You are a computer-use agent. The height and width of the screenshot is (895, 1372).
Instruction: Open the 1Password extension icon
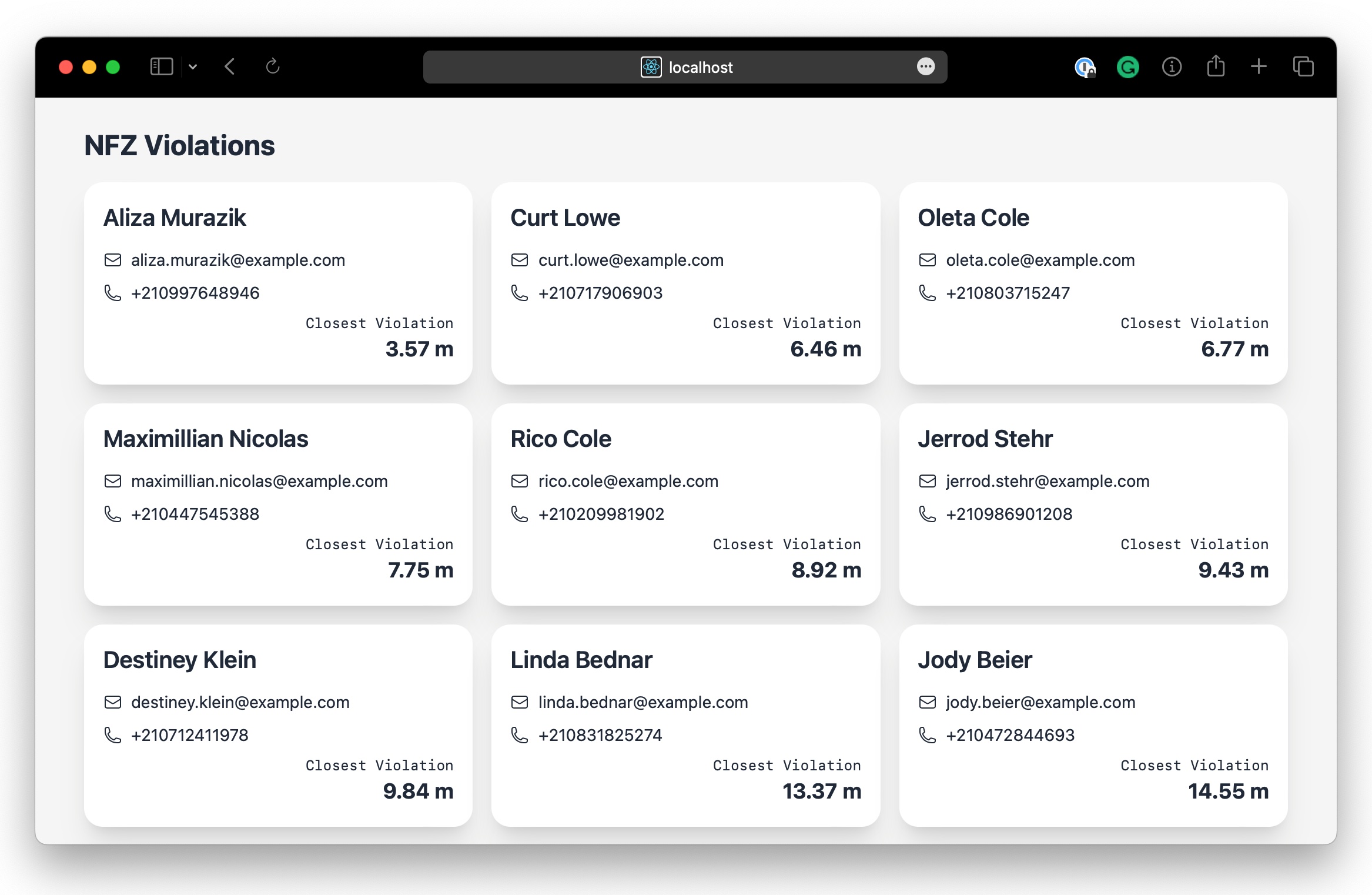click(1085, 67)
